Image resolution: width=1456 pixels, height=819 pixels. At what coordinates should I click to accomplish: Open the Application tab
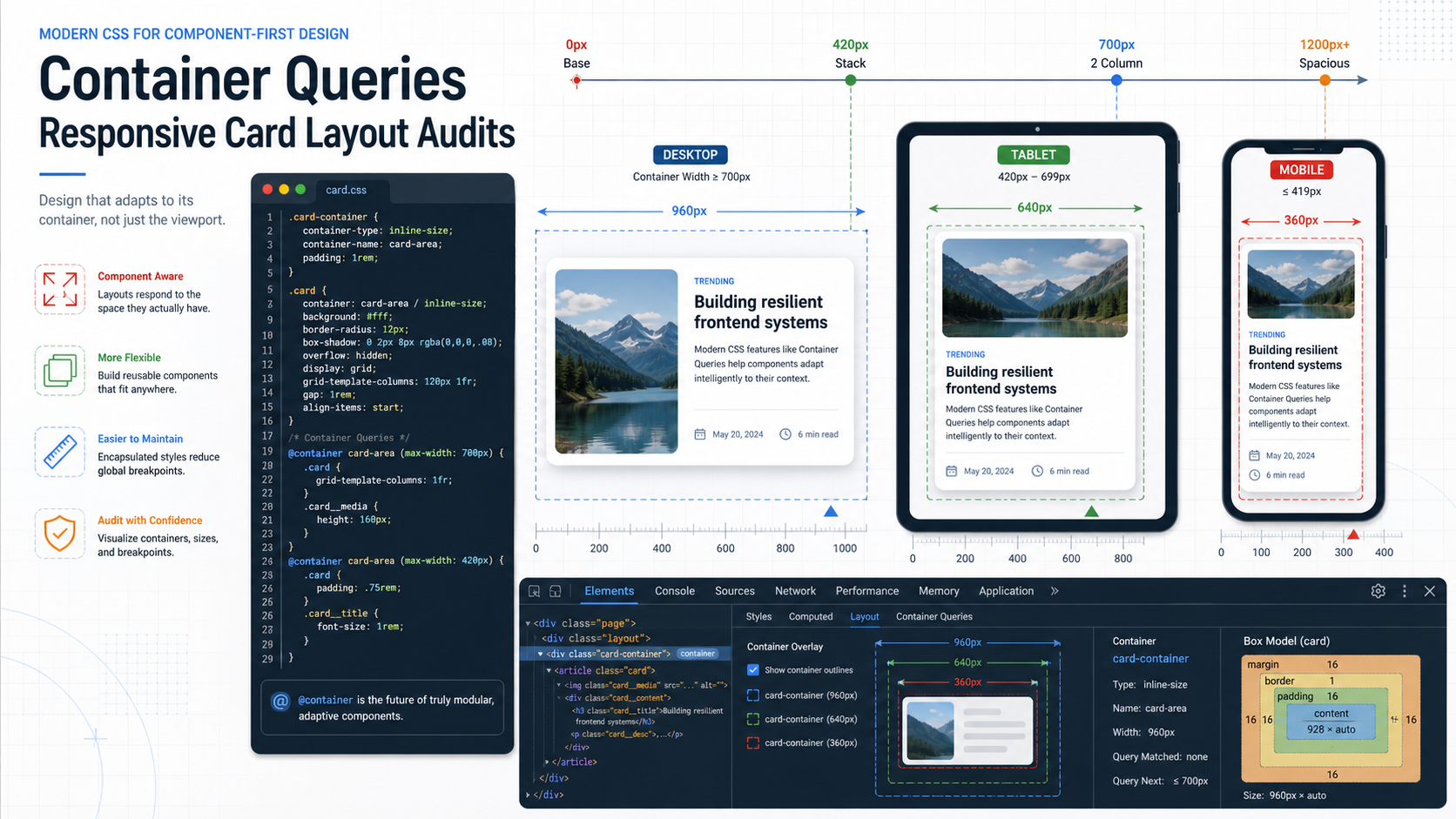coord(1006,591)
